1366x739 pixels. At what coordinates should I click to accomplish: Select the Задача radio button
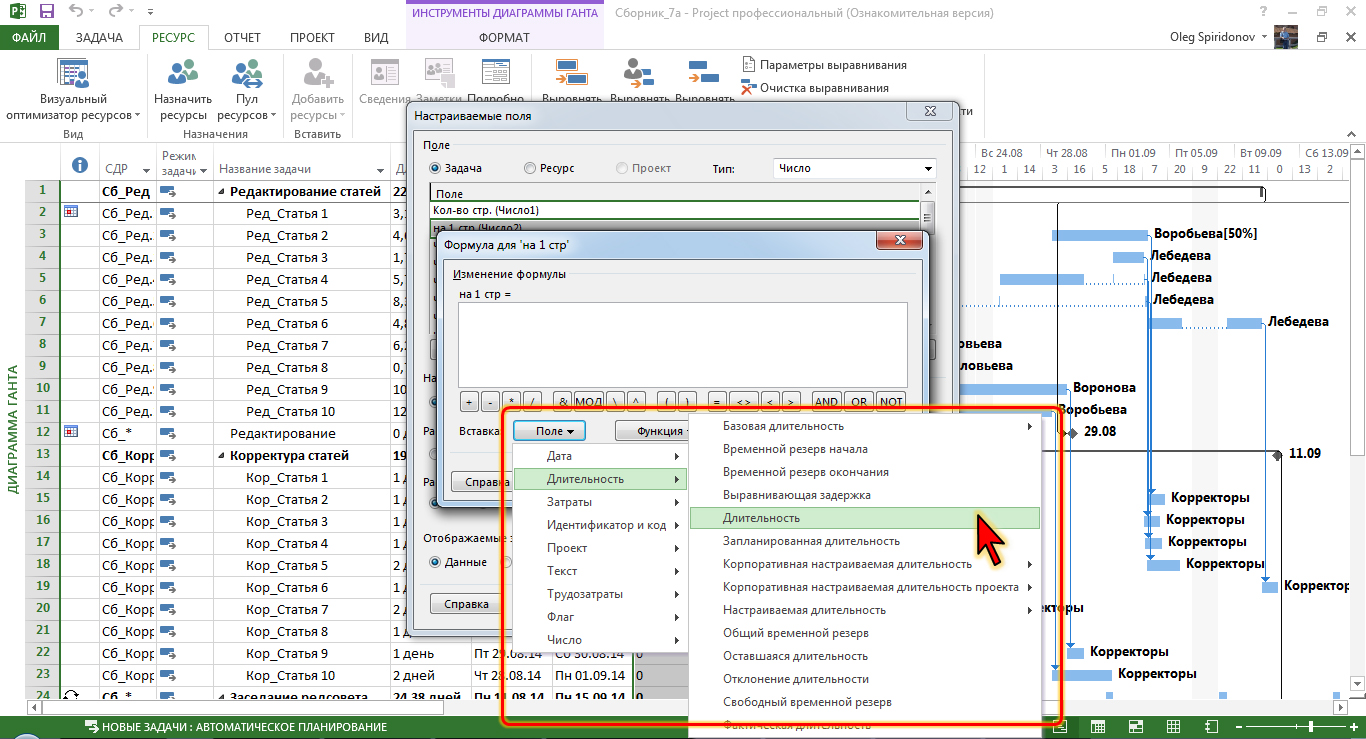(x=435, y=168)
